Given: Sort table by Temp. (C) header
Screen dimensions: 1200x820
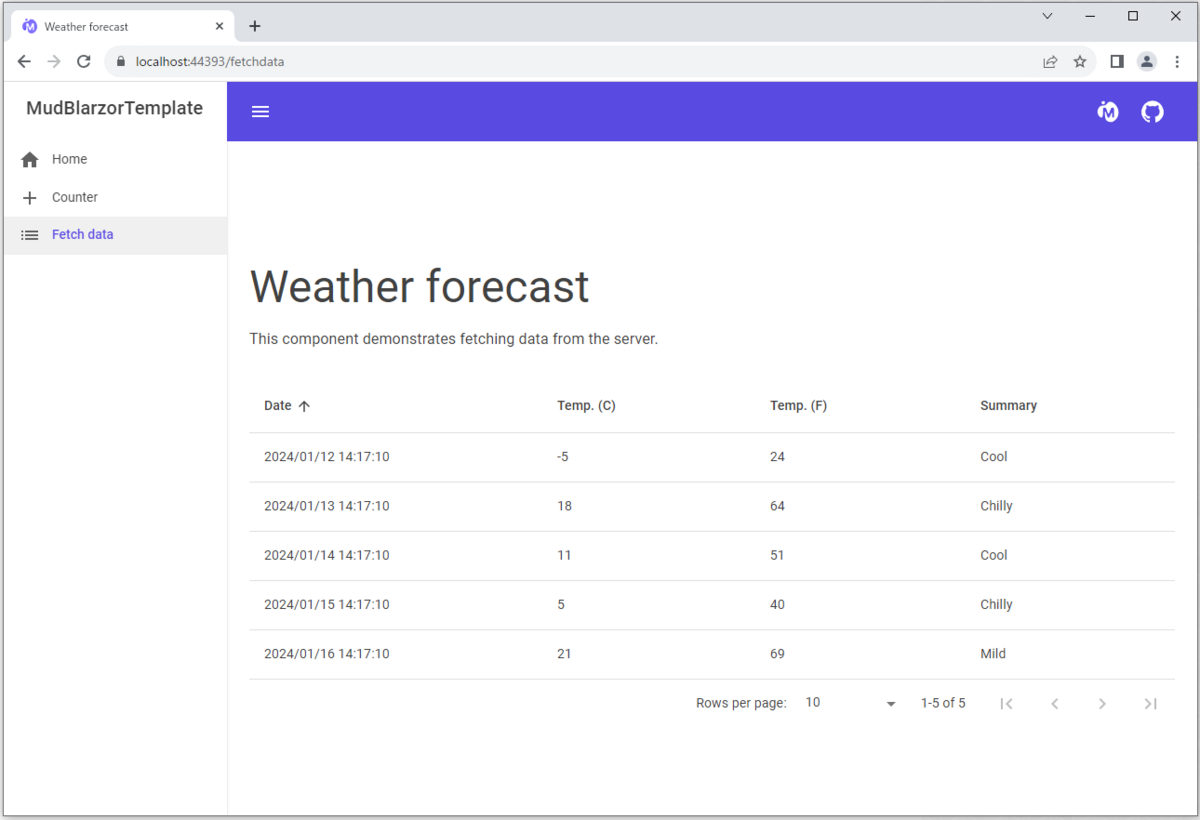Looking at the screenshot, I should coord(586,406).
